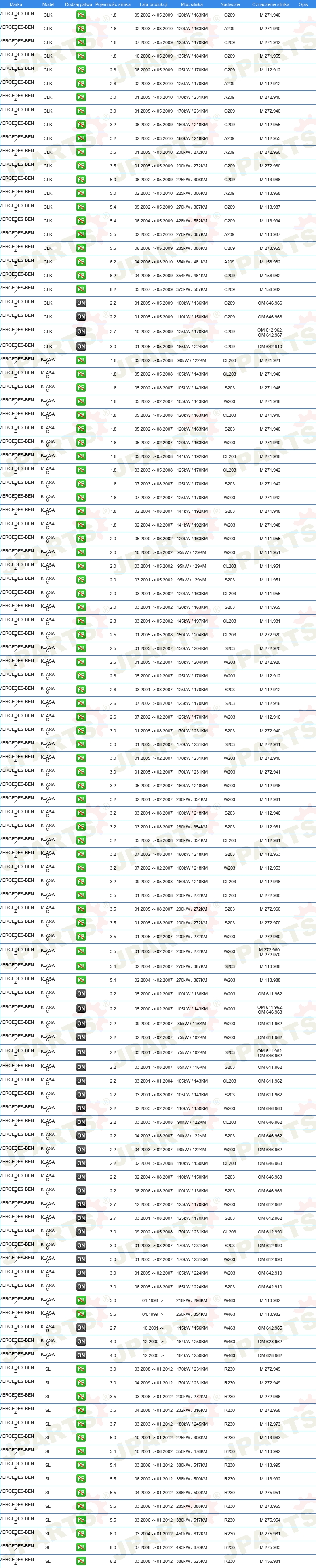Click the petrol icon in the M 111.981 row
316x1568 pixels.
coord(81,621)
